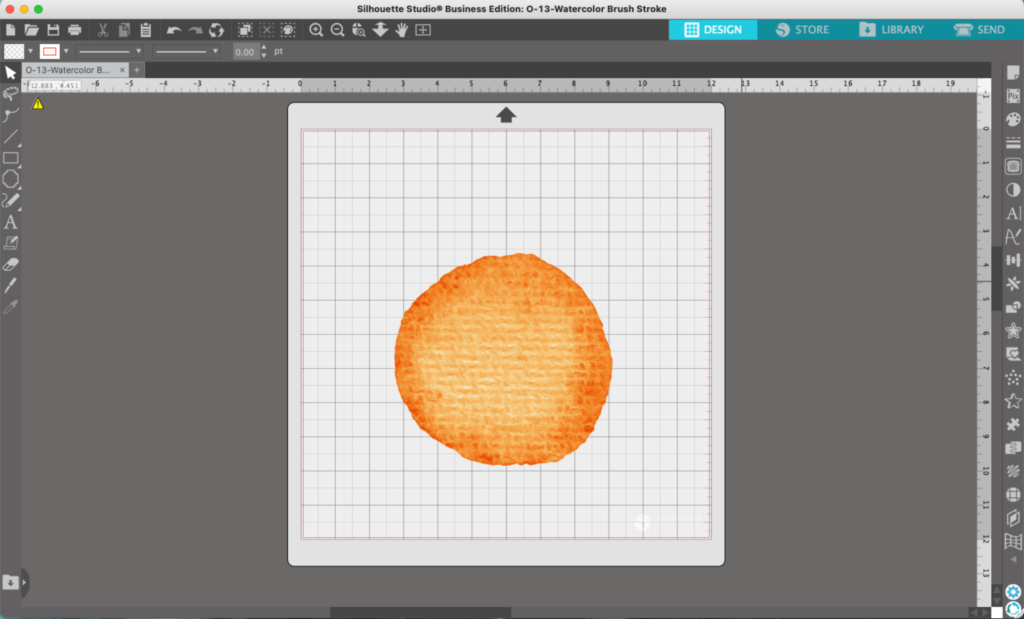This screenshot has width=1024, height=619.
Task: Select the Draw Freehand tool
Action: click(10, 200)
